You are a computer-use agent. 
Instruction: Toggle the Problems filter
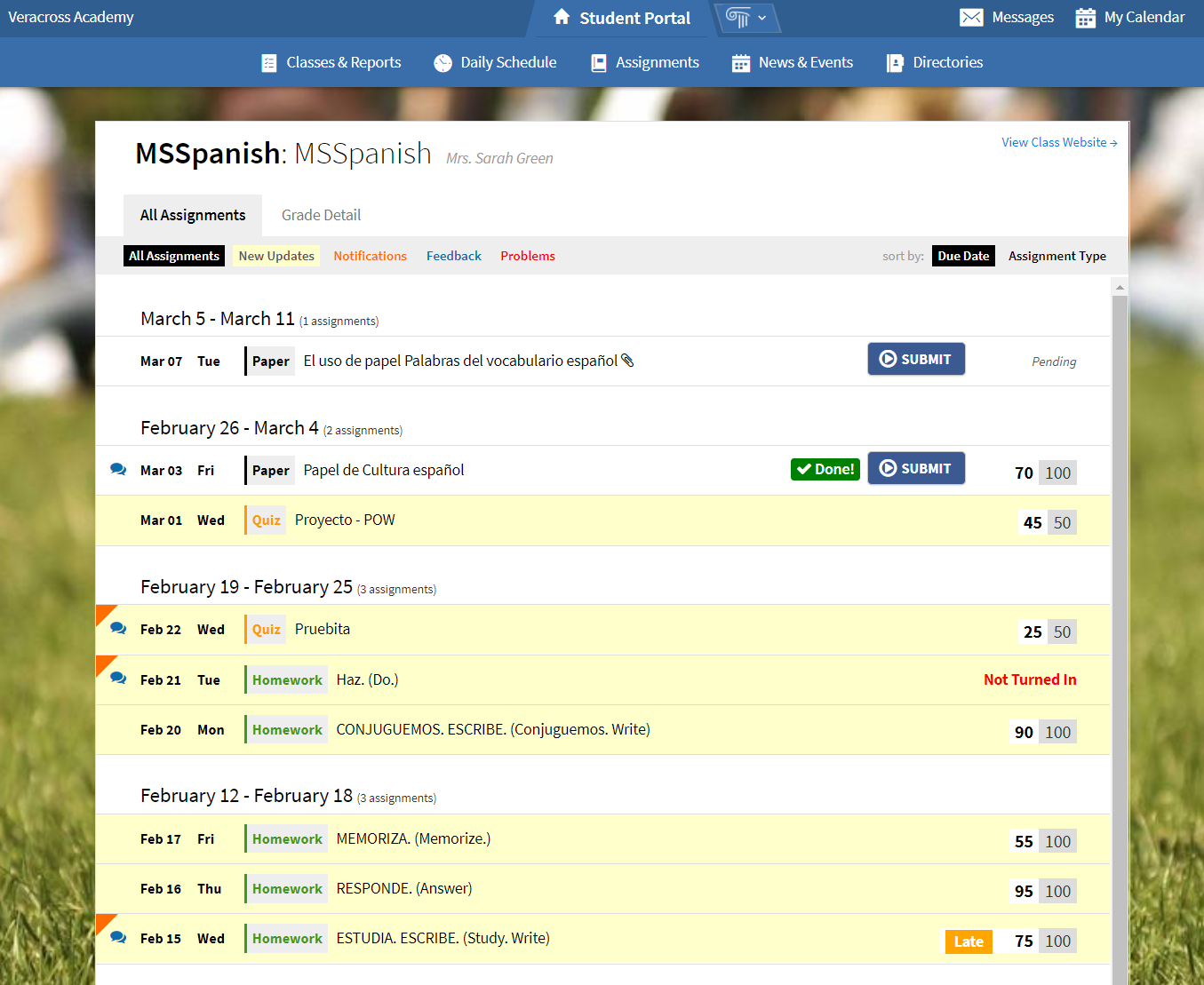(x=527, y=255)
